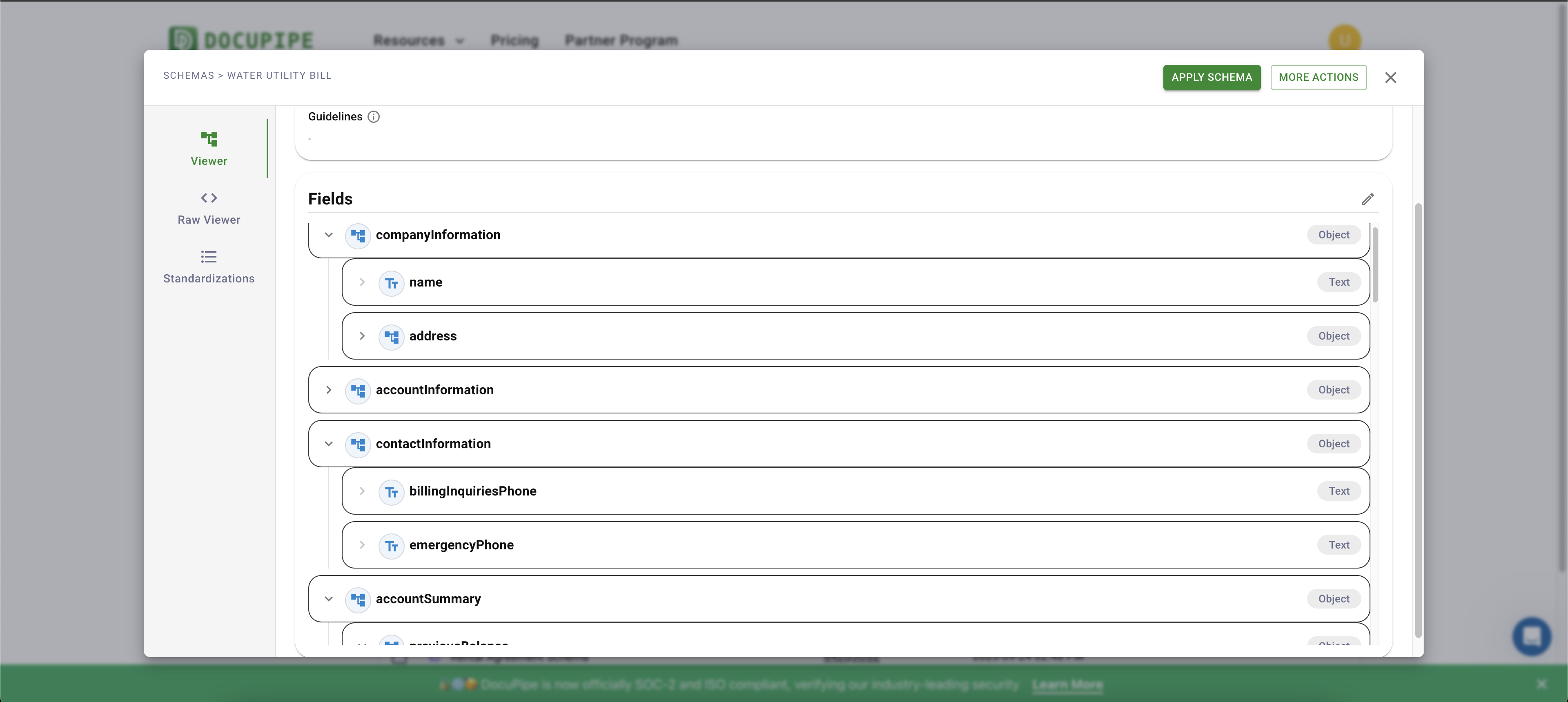
Task: Click the Apply Schema button
Action: click(x=1211, y=77)
